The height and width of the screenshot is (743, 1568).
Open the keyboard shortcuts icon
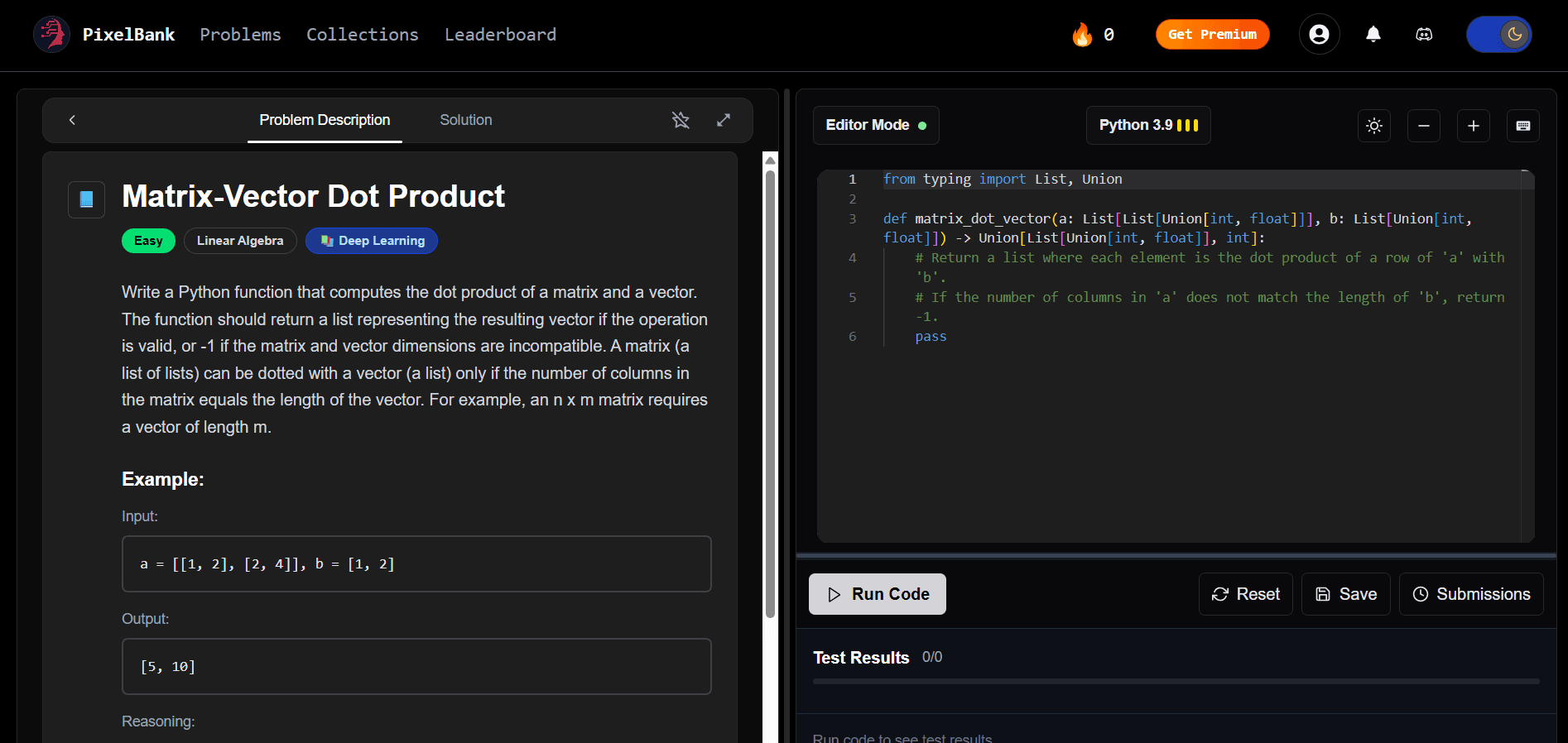(1522, 126)
